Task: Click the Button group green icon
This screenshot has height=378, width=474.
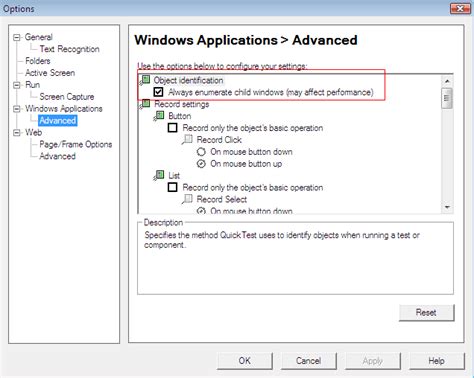Action: (x=159, y=116)
